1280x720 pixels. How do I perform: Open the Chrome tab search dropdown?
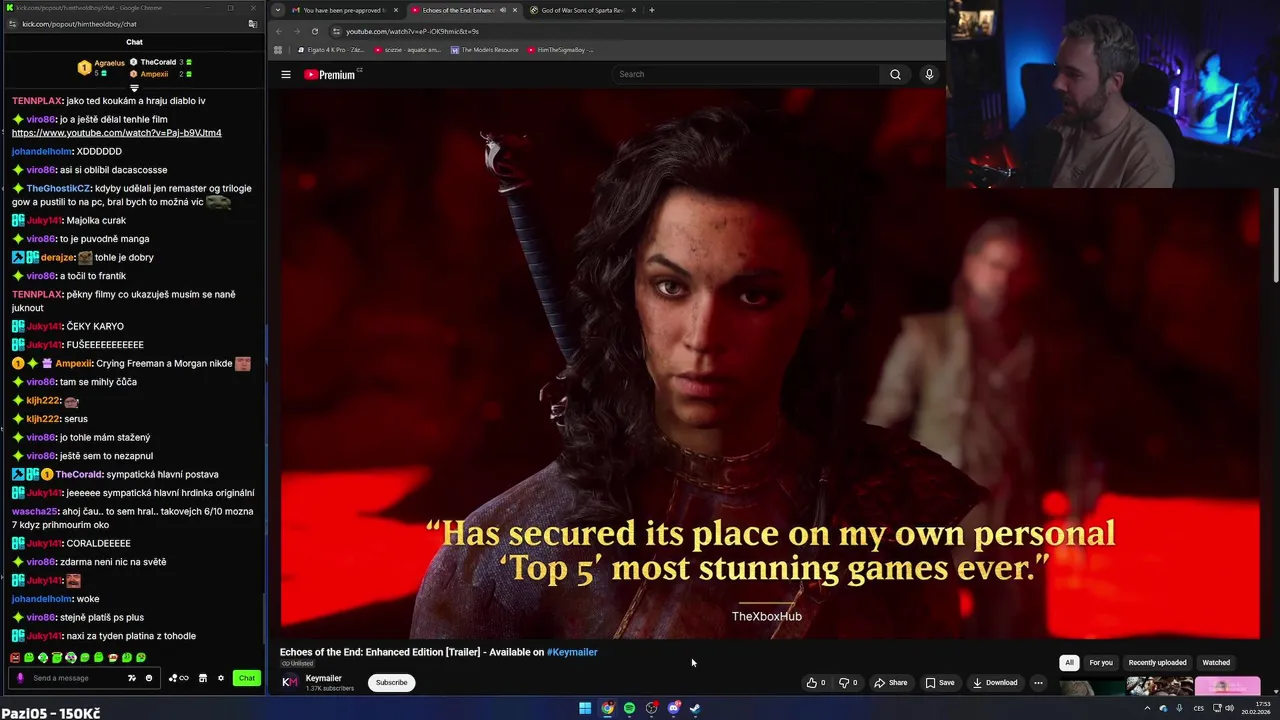click(278, 10)
